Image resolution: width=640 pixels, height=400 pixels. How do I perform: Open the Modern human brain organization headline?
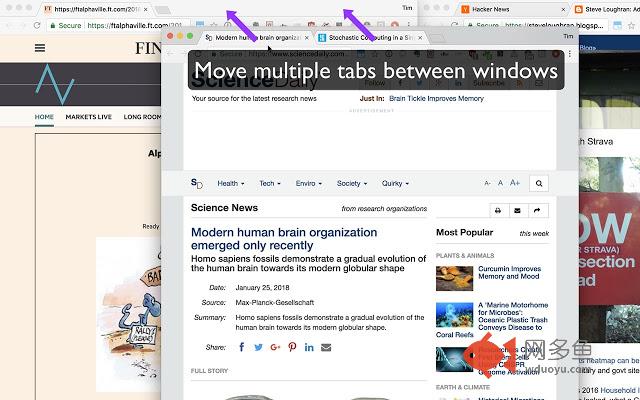tap(284, 239)
